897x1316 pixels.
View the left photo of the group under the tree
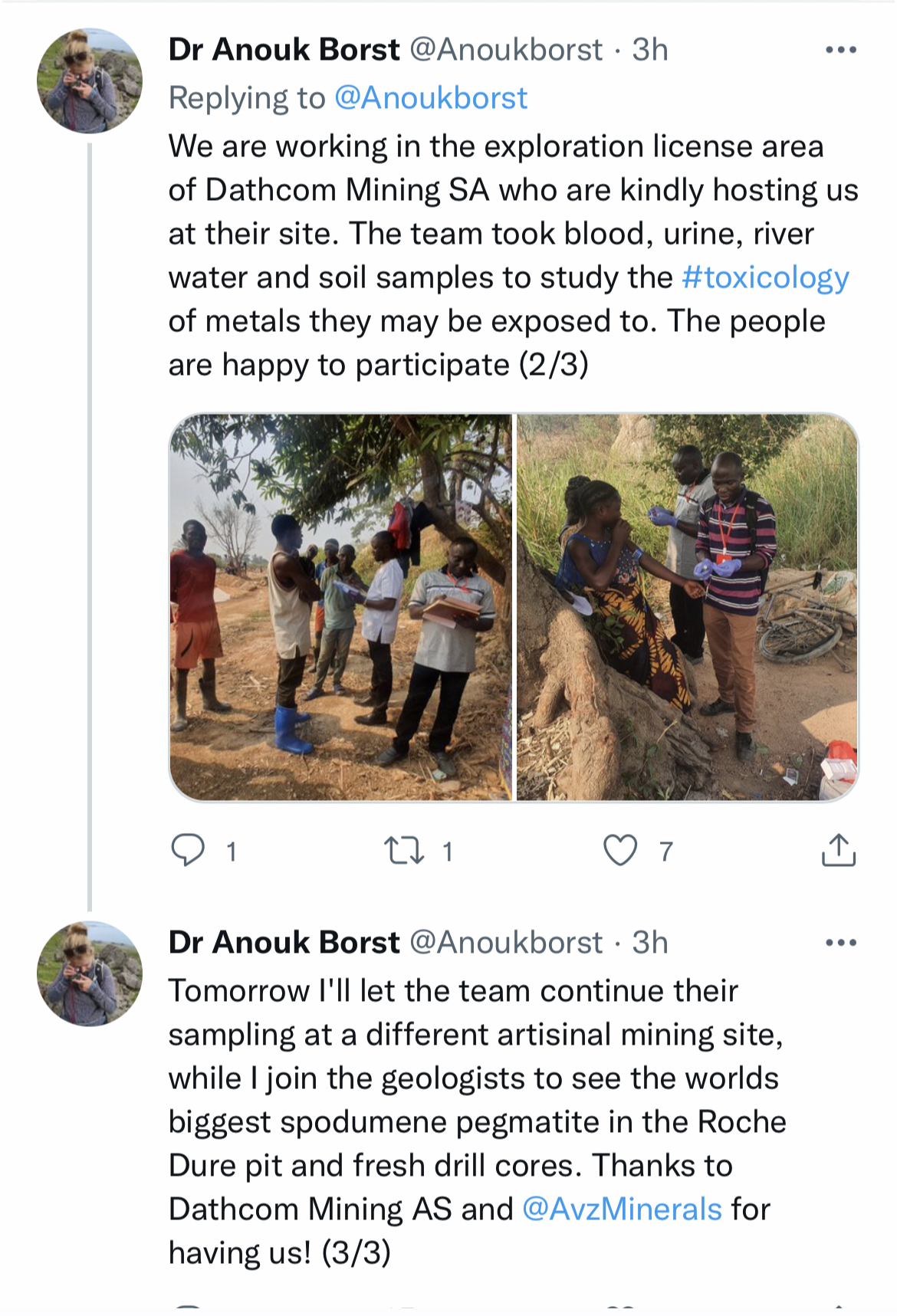tap(340, 607)
